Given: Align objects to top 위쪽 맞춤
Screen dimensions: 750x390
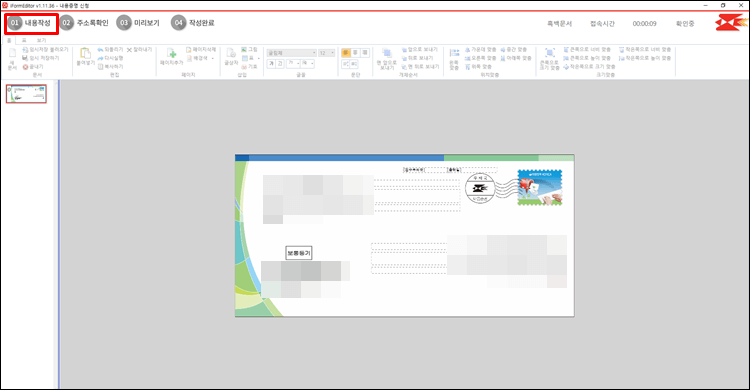Looking at the screenshot, I should pyautogui.click(x=478, y=67).
